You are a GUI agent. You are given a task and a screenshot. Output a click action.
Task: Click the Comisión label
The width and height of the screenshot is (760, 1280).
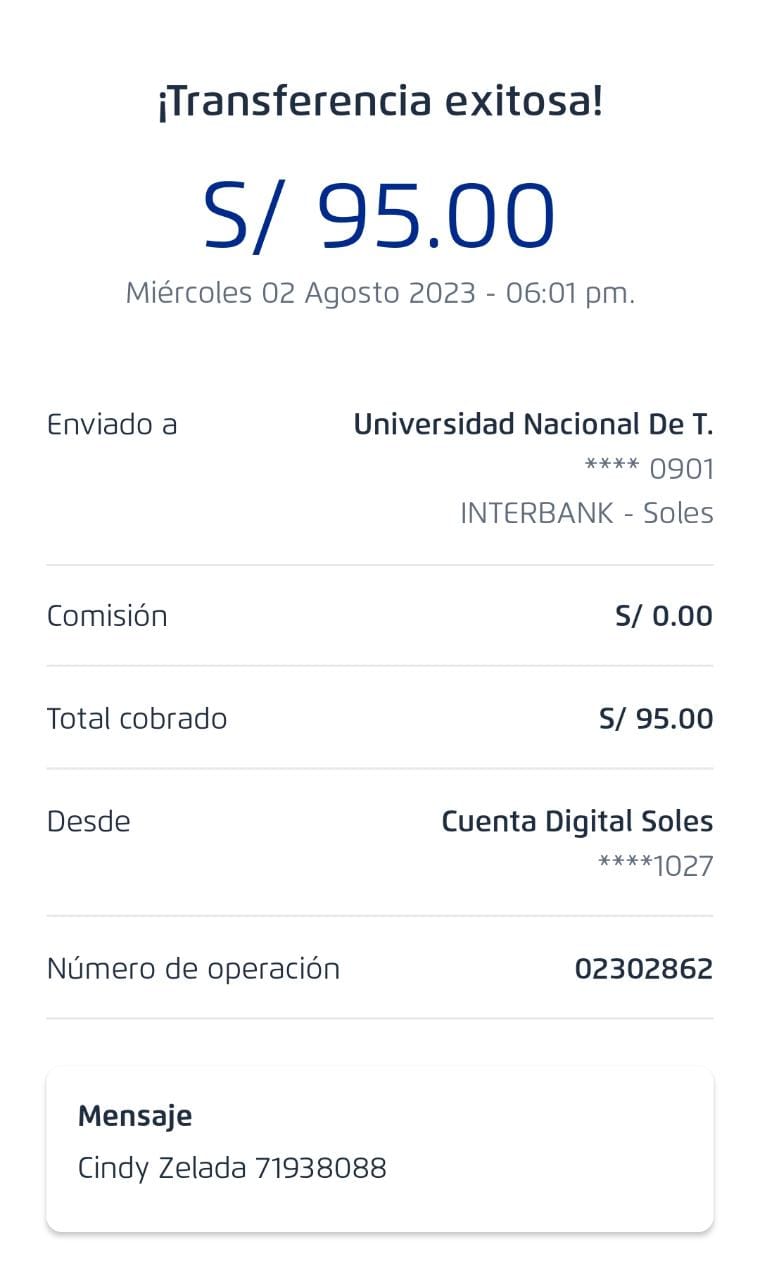[x=107, y=616]
